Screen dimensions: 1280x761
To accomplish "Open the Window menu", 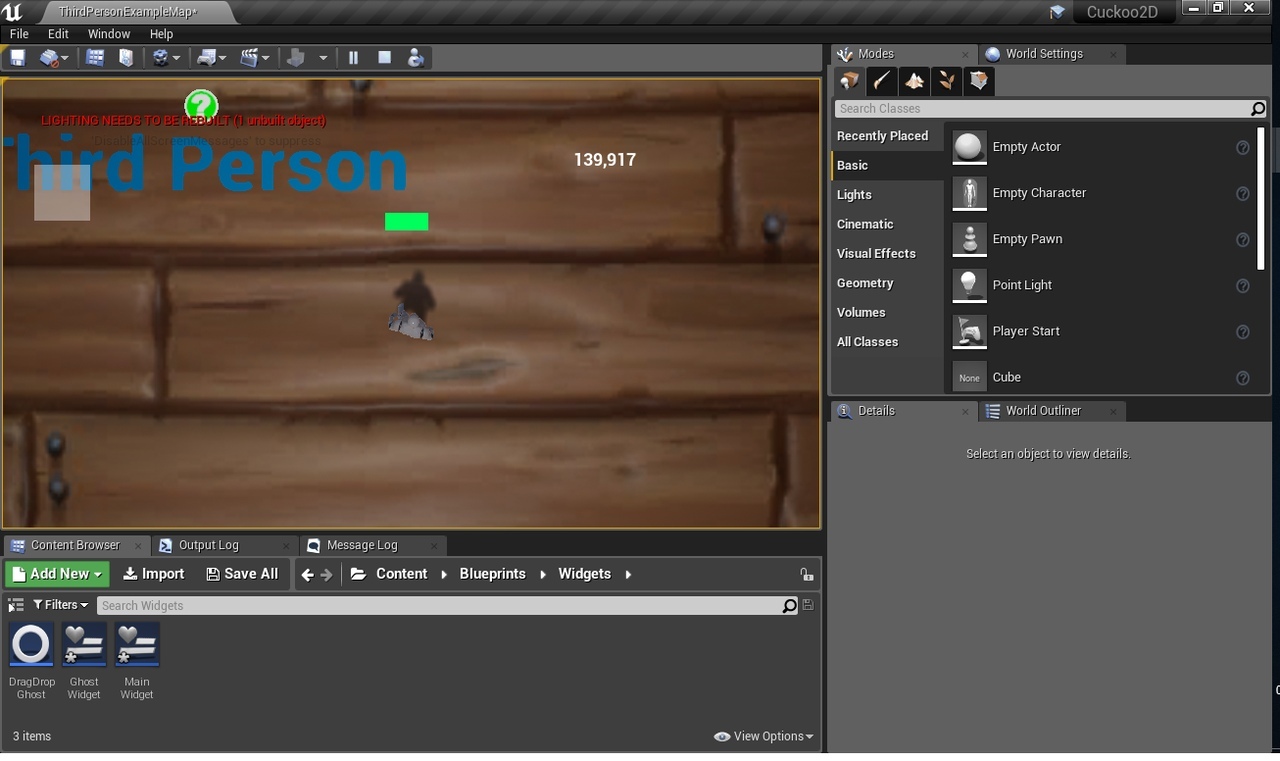I will (109, 34).
